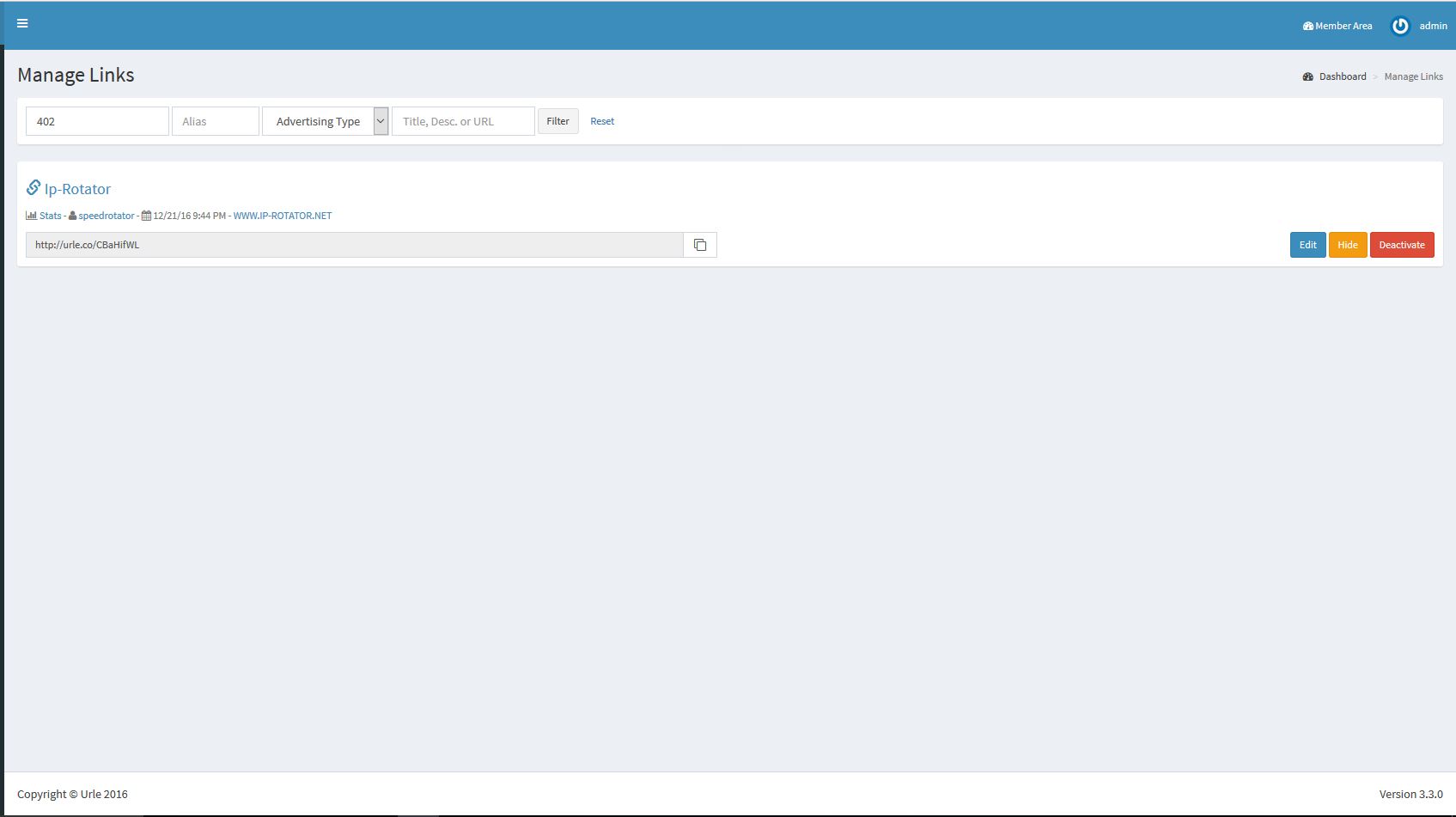Click the bar chart Stats icon

[x=31, y=216]
